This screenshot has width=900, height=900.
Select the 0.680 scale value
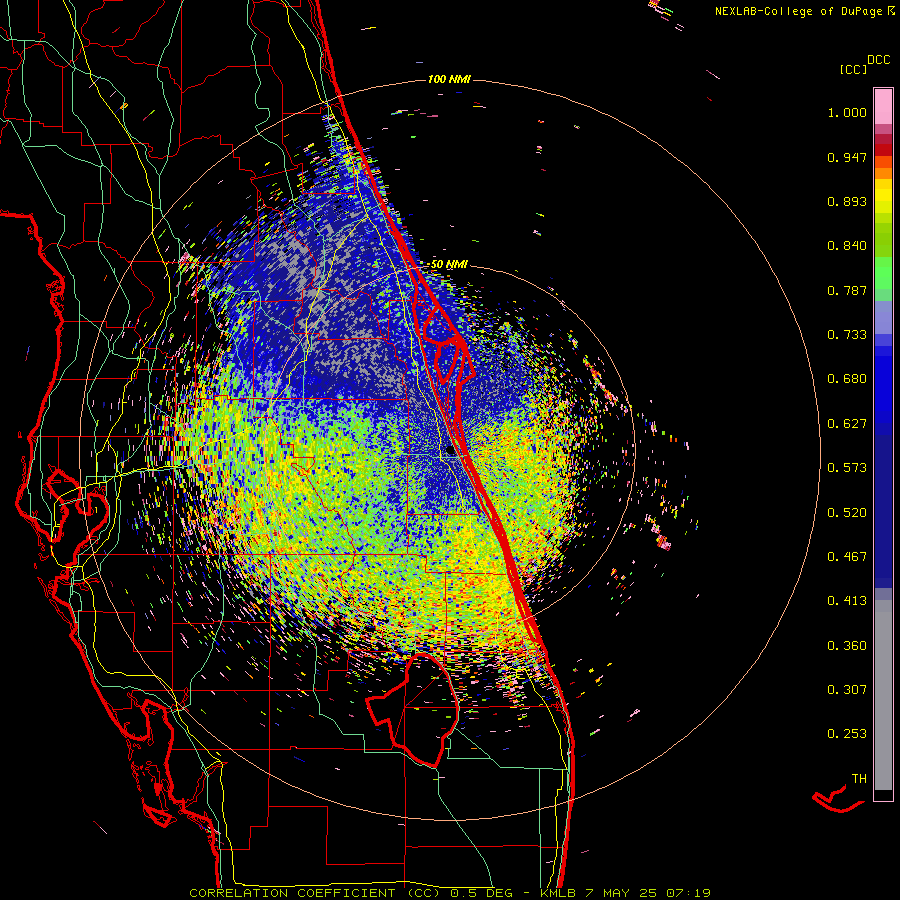(x=847, y=379)
